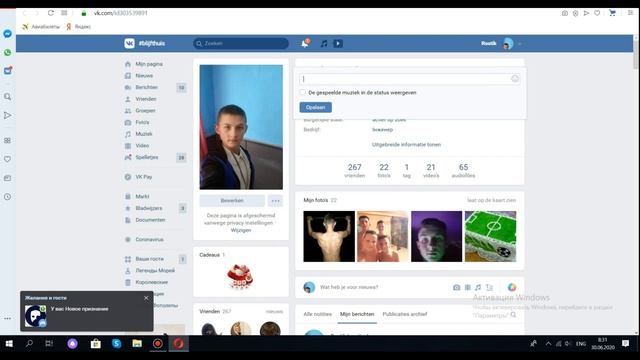The image size is (640, 360).
Task: Click the emoji icon in status field
Action: tap(515, 79)
